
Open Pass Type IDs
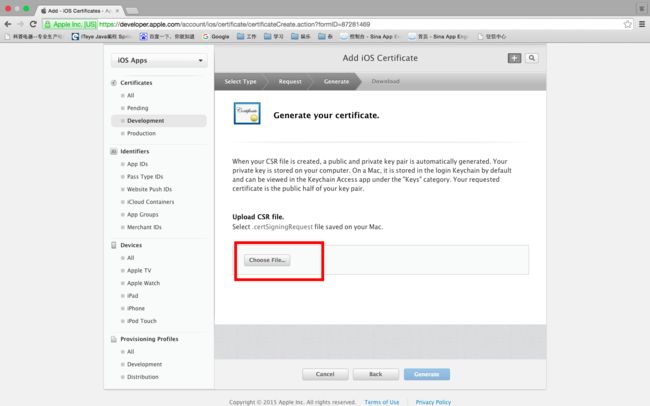(x=145, y=177)
